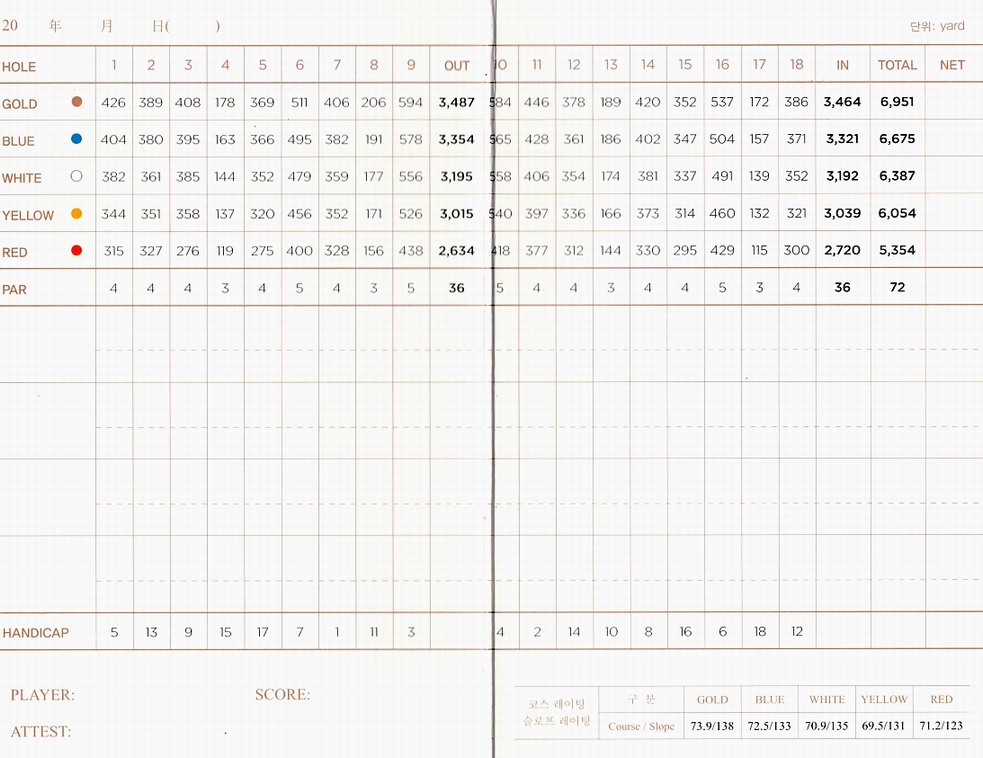Click the par total value 72
The height and width of the screenshot is (758, 983).
point(897,287)
